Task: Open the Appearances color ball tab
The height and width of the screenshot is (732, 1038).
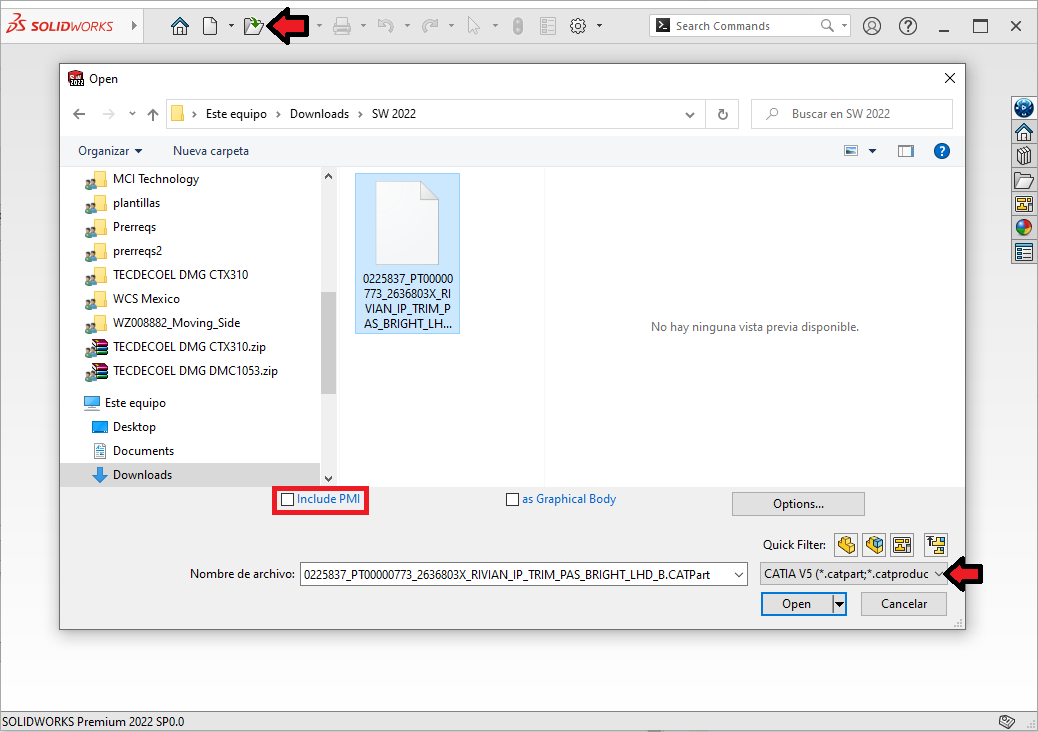Action: [1023, 228]
